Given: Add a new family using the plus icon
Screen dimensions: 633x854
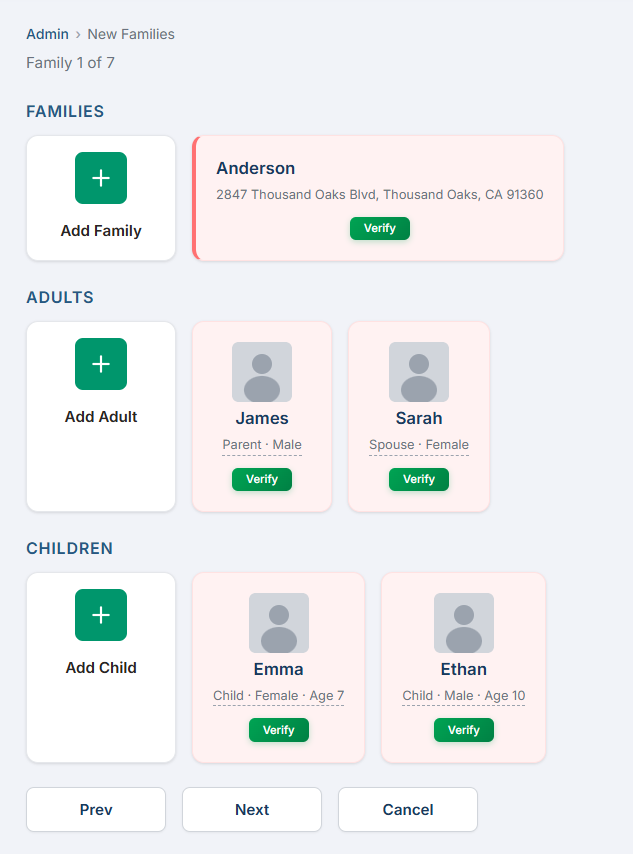Looking at the screenshot, I should pos(100,177).
